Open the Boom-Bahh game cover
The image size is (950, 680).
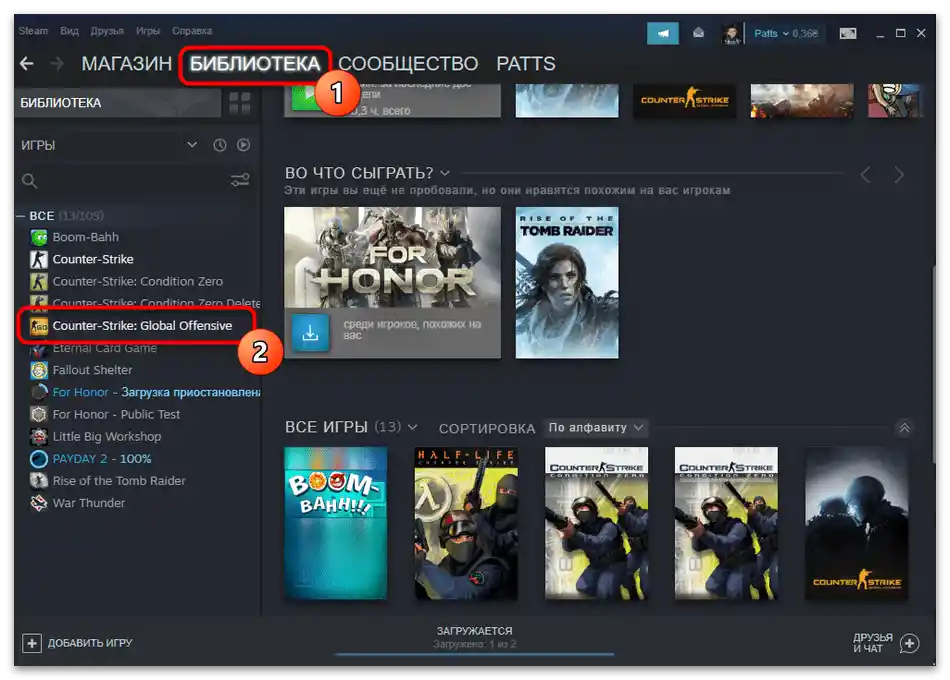[336, 523]
